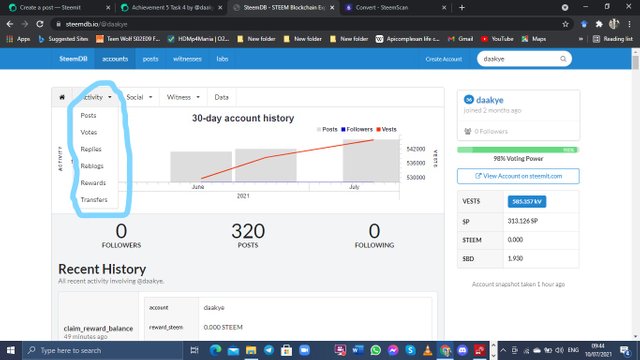Open the Reading list
The width and height of the screenshot is (640, 360).
[x=613, y=39]
